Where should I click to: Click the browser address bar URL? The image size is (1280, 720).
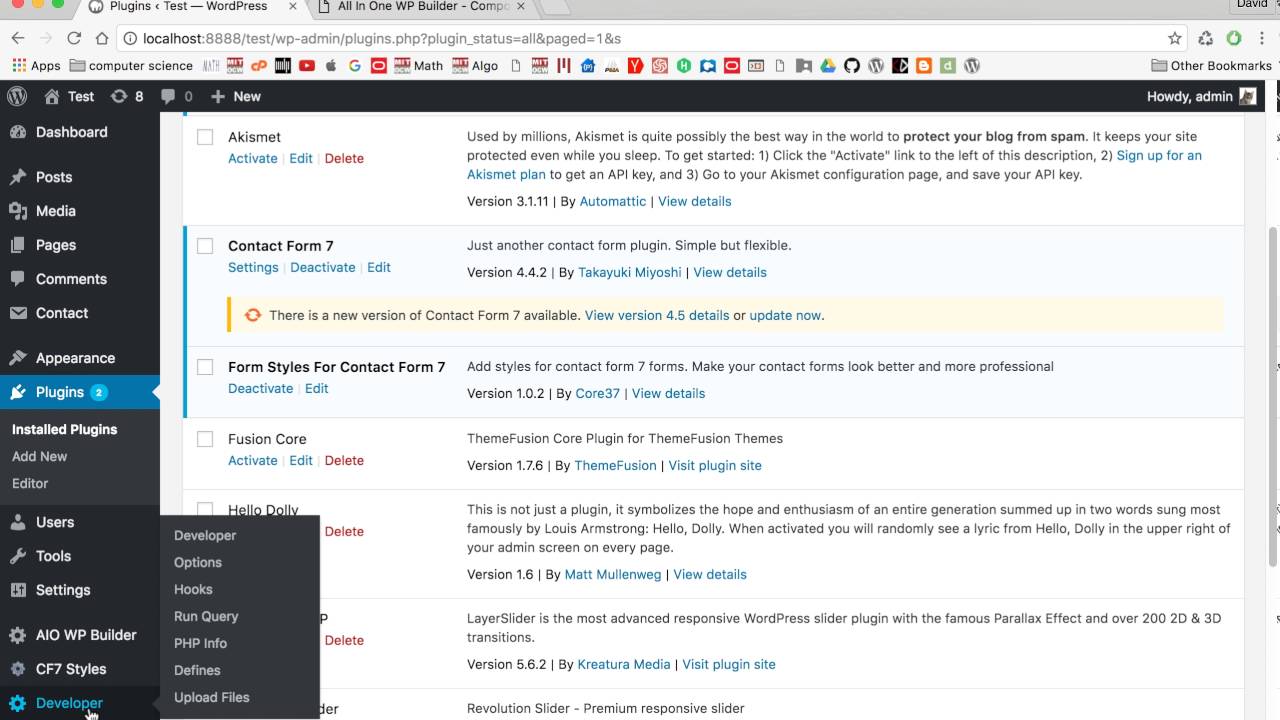coord(382,38)
